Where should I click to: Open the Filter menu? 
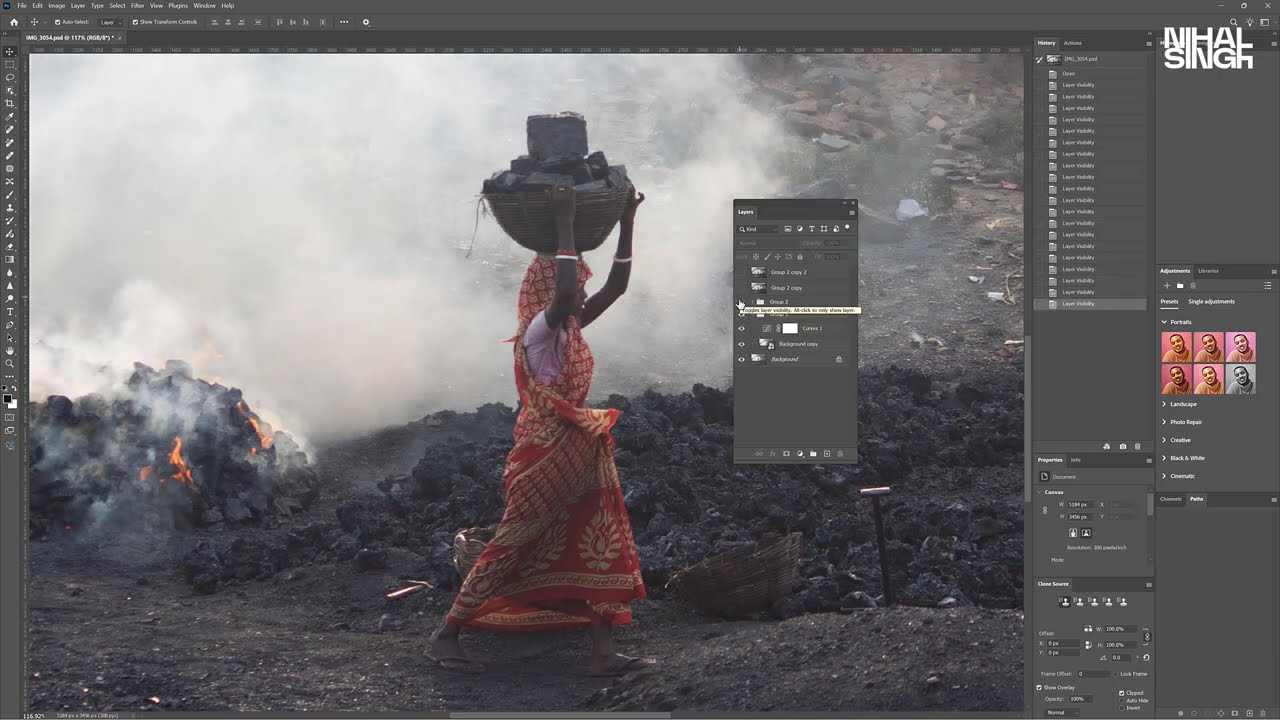(137, 5)
